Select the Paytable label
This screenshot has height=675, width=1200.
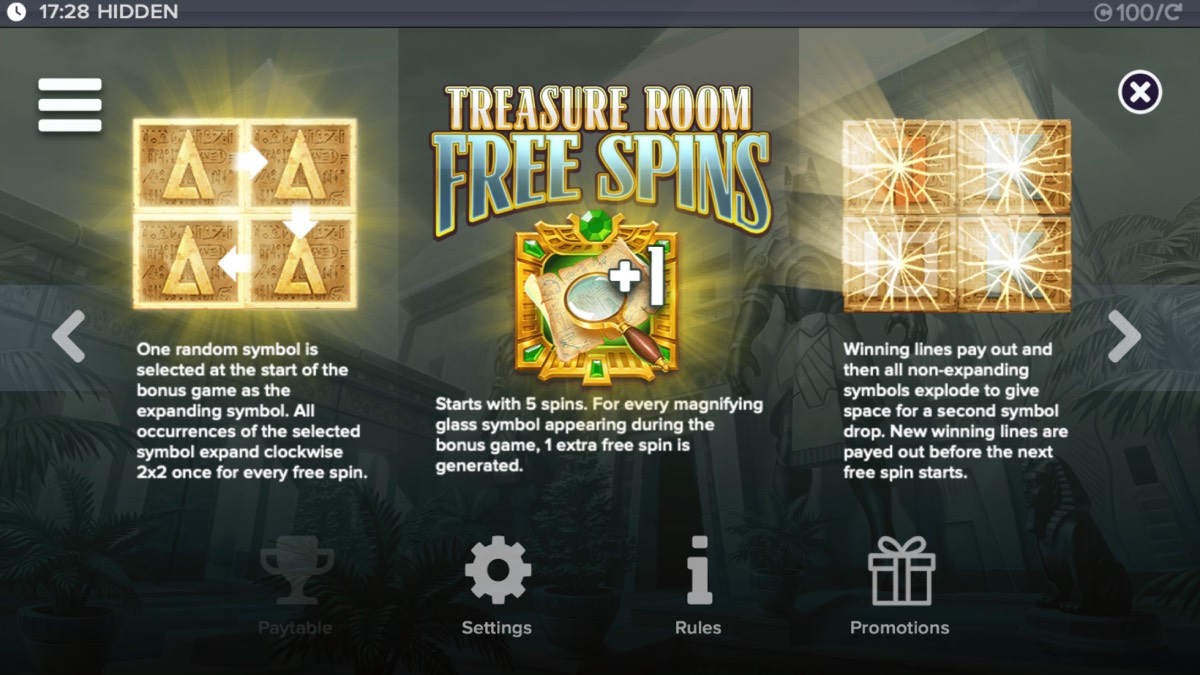[x=295, y=628]
